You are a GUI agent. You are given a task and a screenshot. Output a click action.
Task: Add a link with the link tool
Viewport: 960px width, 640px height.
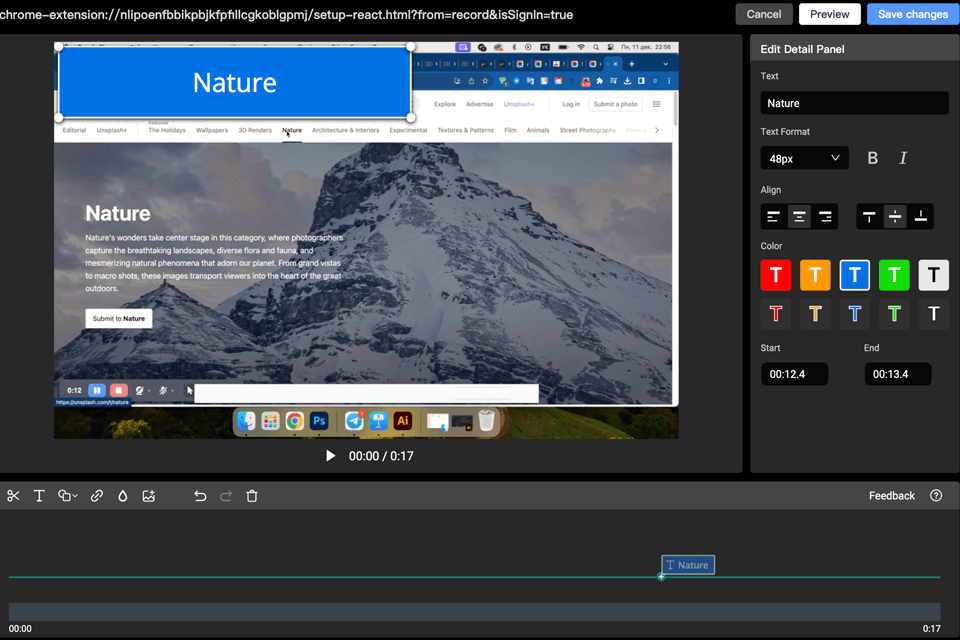pos(97,496)
